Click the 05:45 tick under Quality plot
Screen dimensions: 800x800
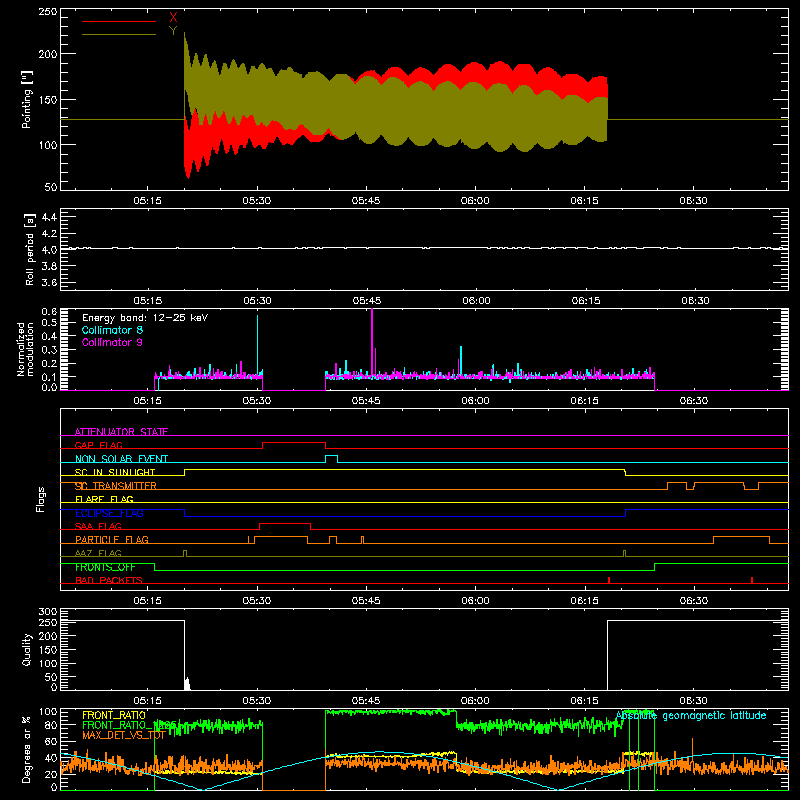(x=366, y=701)
